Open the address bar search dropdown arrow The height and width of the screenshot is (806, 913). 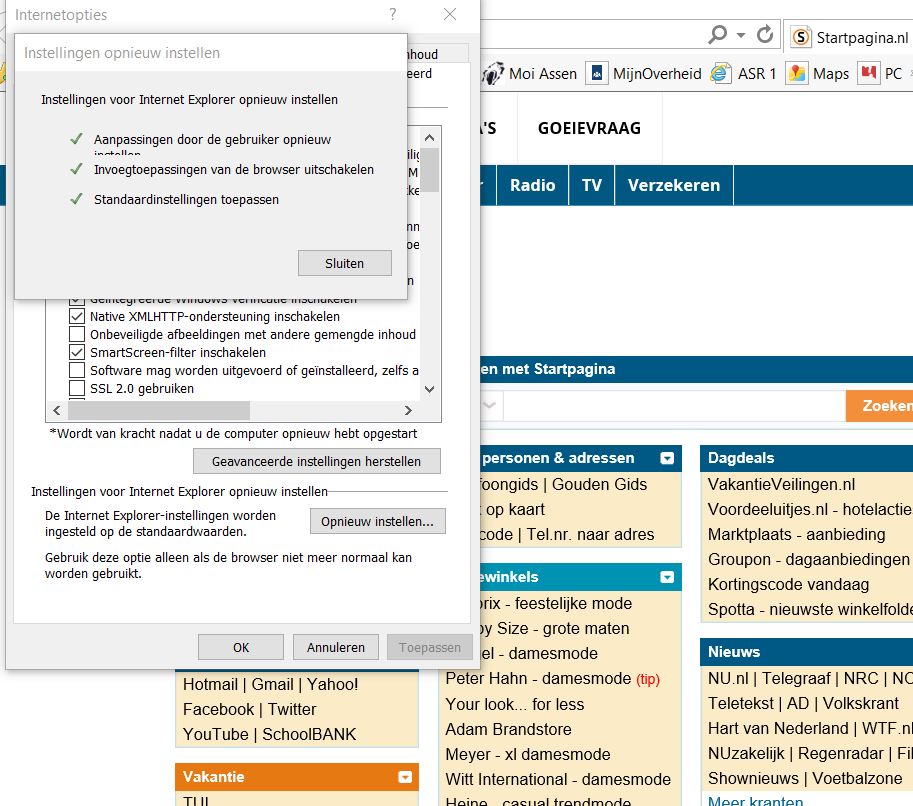(741, 35)
